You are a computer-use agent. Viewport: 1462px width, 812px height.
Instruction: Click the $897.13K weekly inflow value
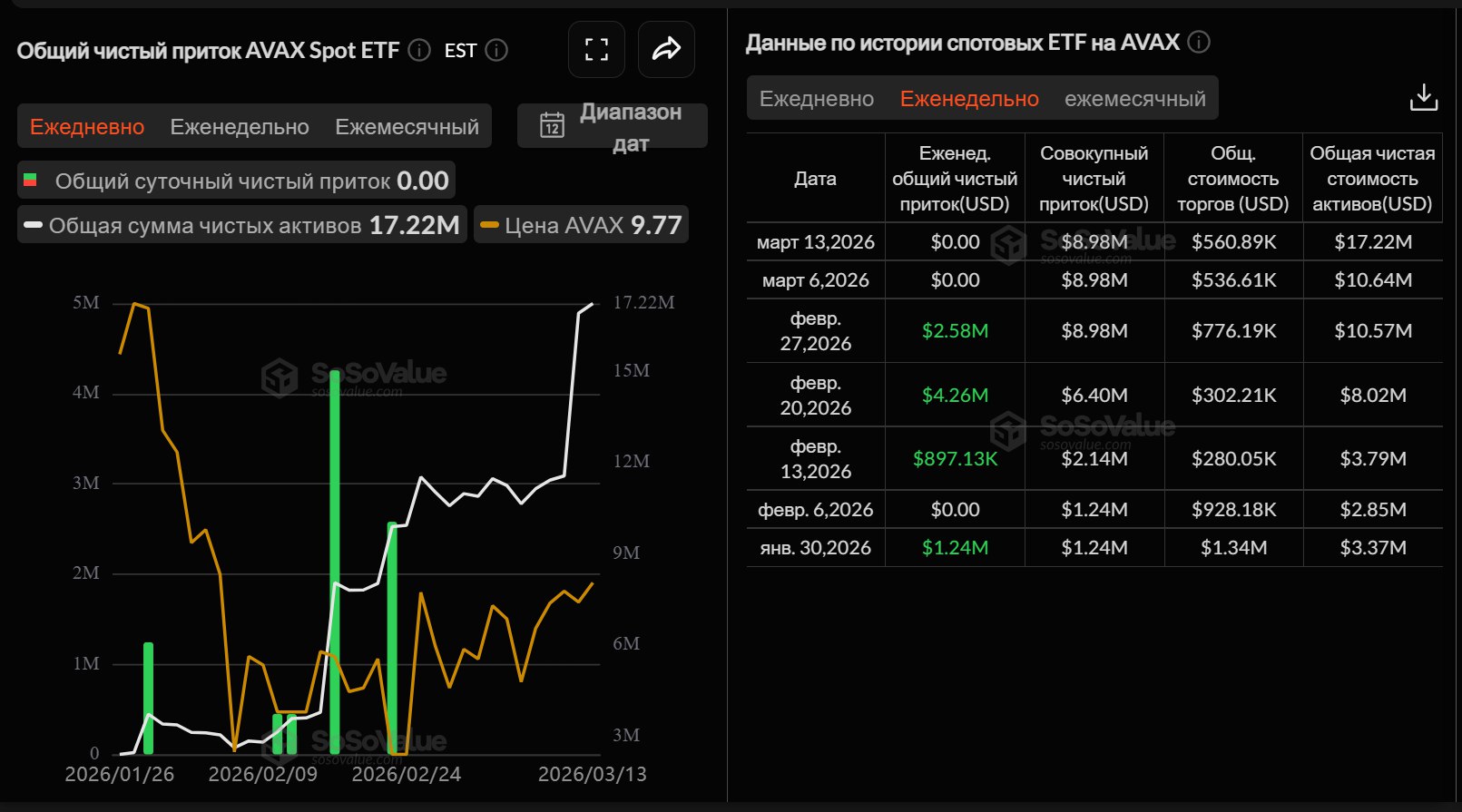click(955, 459)
